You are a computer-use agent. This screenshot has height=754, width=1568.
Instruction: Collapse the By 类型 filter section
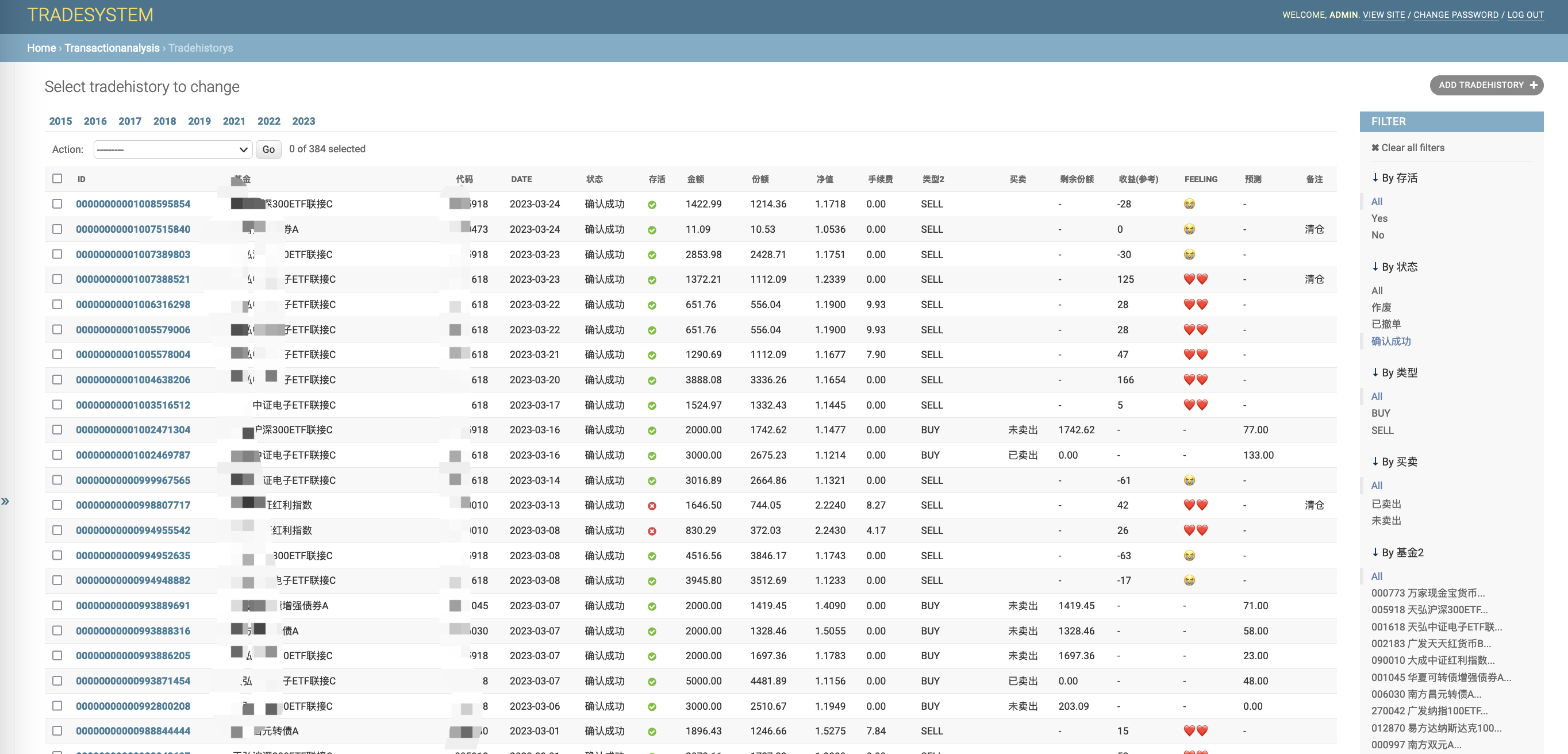[x=1394, y=372]
